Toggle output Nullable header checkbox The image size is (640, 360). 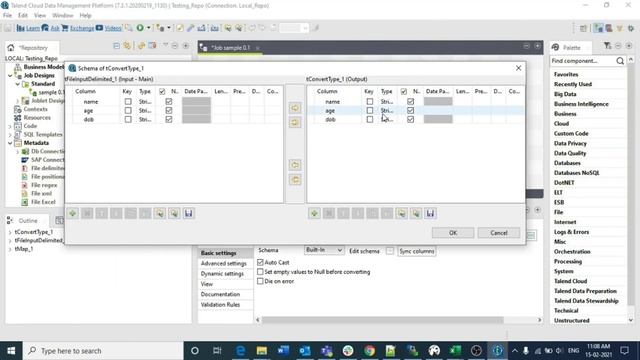[404, 91]
